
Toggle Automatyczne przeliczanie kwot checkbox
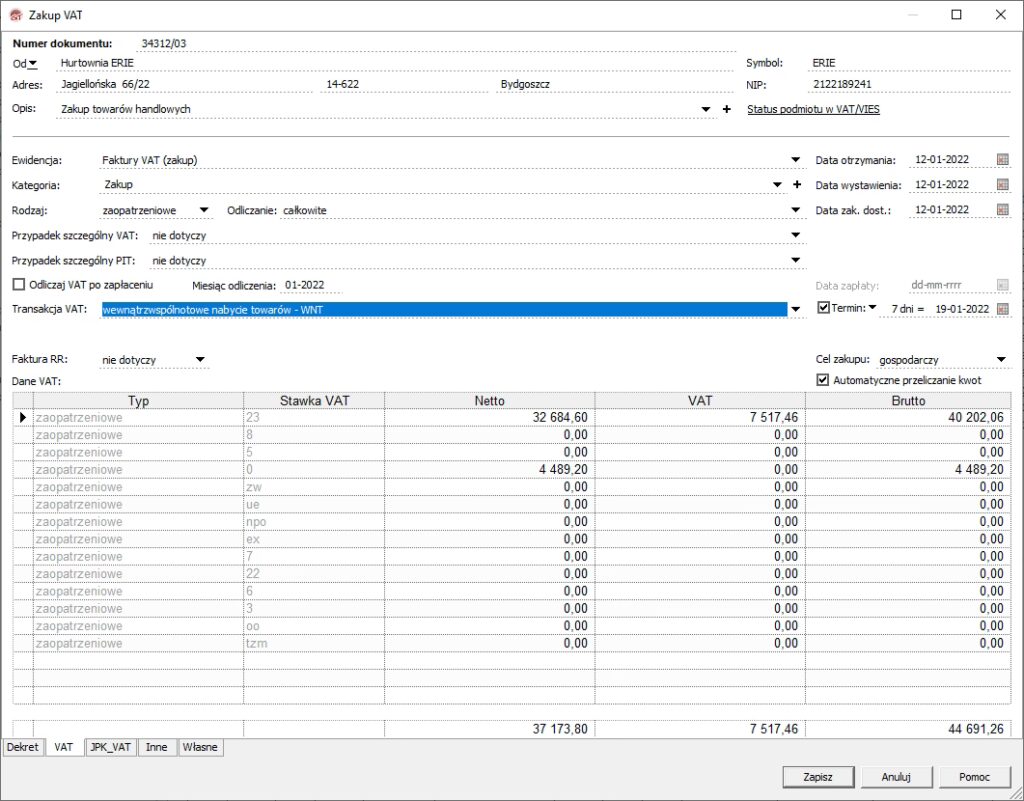[x=824, y=380]
